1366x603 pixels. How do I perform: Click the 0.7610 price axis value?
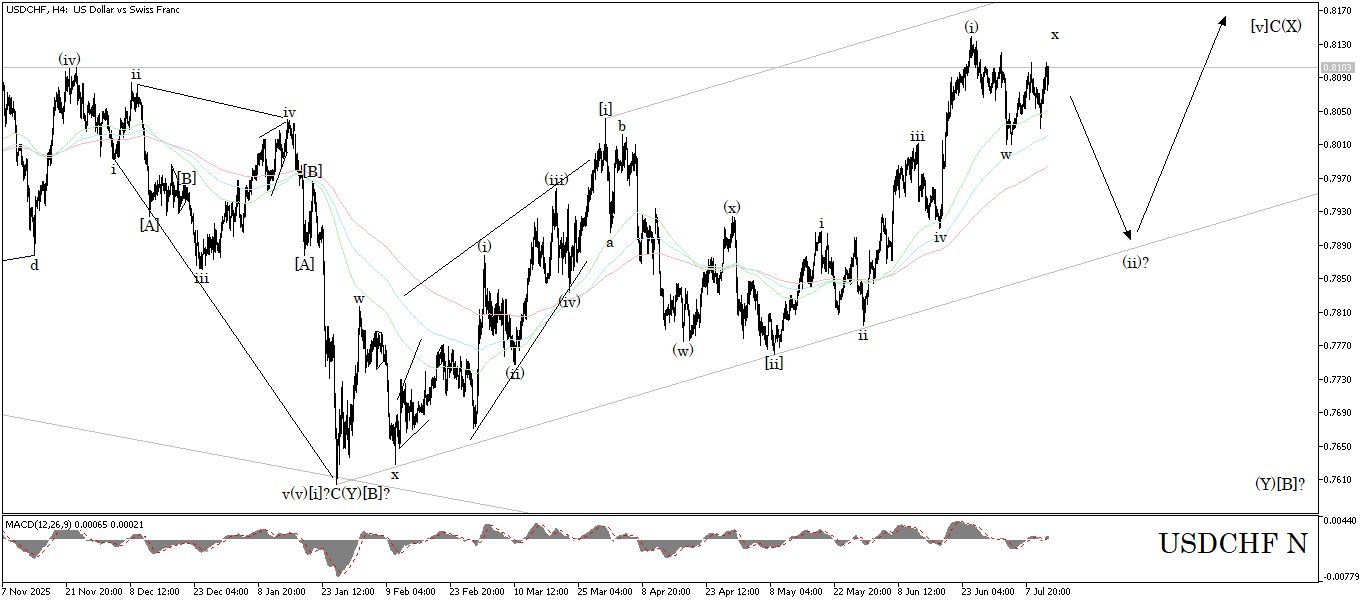click(1339, 479)
